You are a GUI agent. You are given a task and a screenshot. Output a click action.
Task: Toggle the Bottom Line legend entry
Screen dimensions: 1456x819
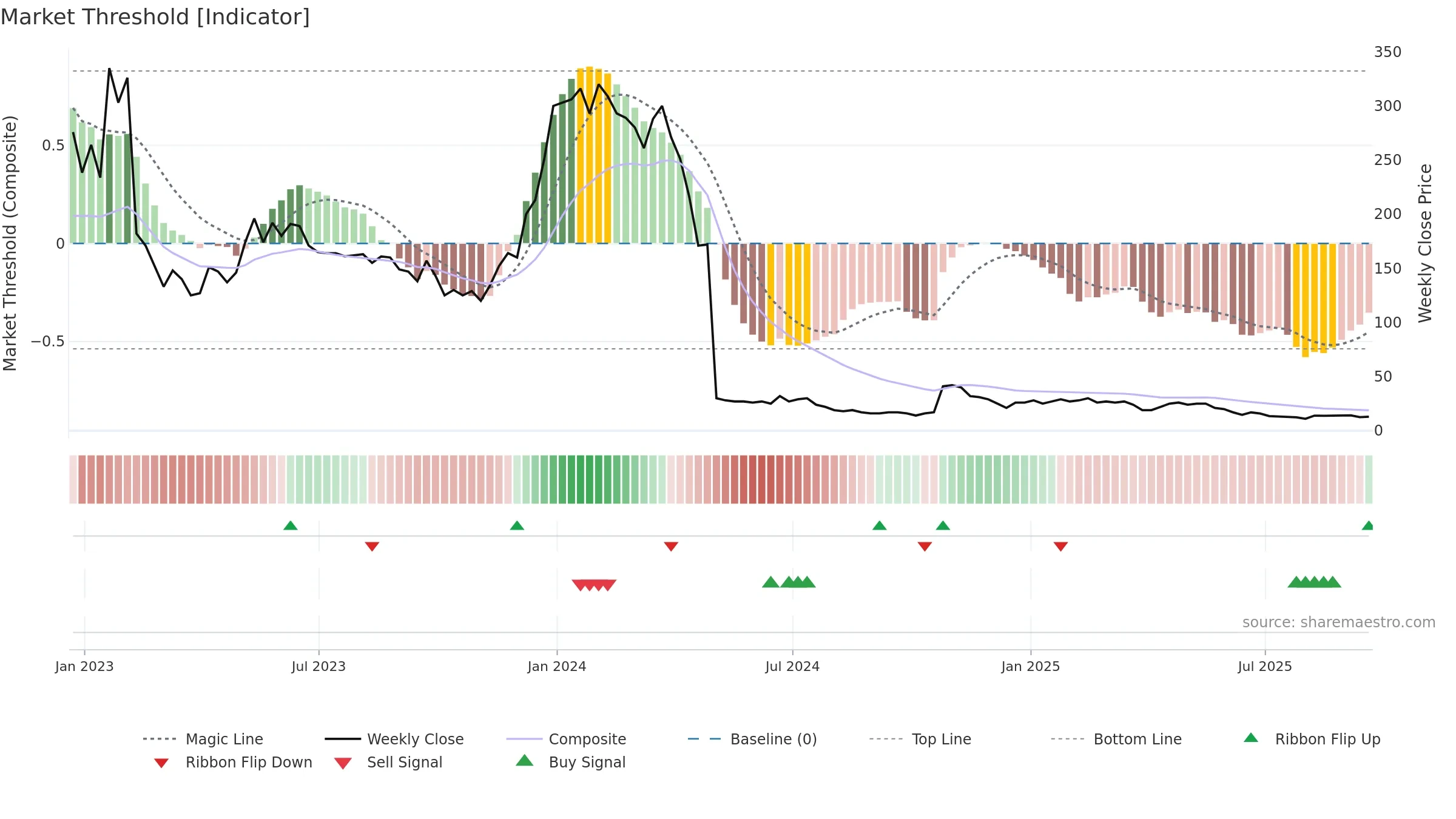tap(1116, 739)
